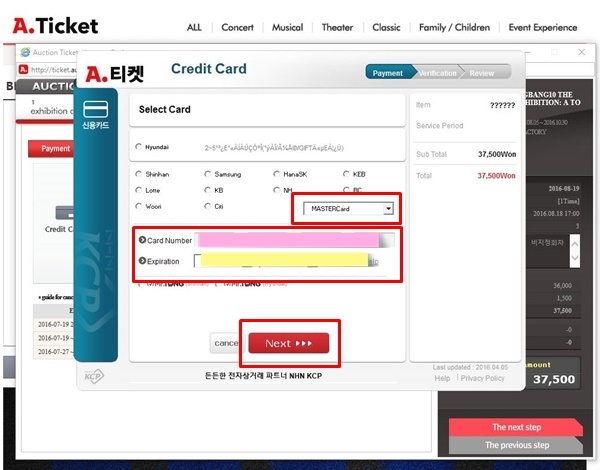
Task: Click the 2016-07-27 table row
Action: (x=54, y=352)
